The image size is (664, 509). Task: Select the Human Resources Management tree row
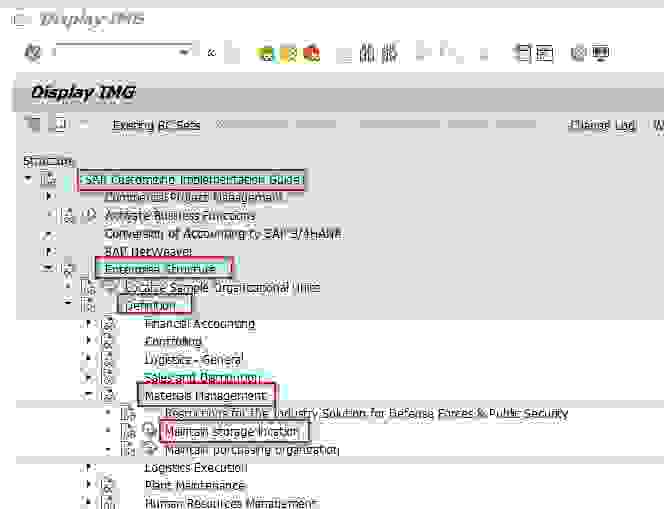(x=230, y=503)
